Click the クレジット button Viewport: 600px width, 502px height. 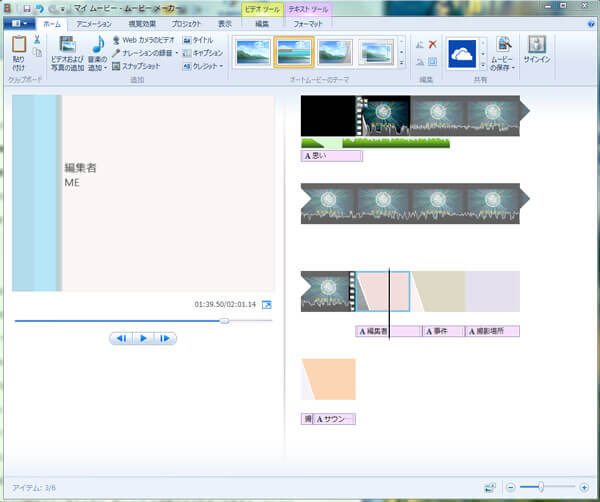(x=200, y=66)
